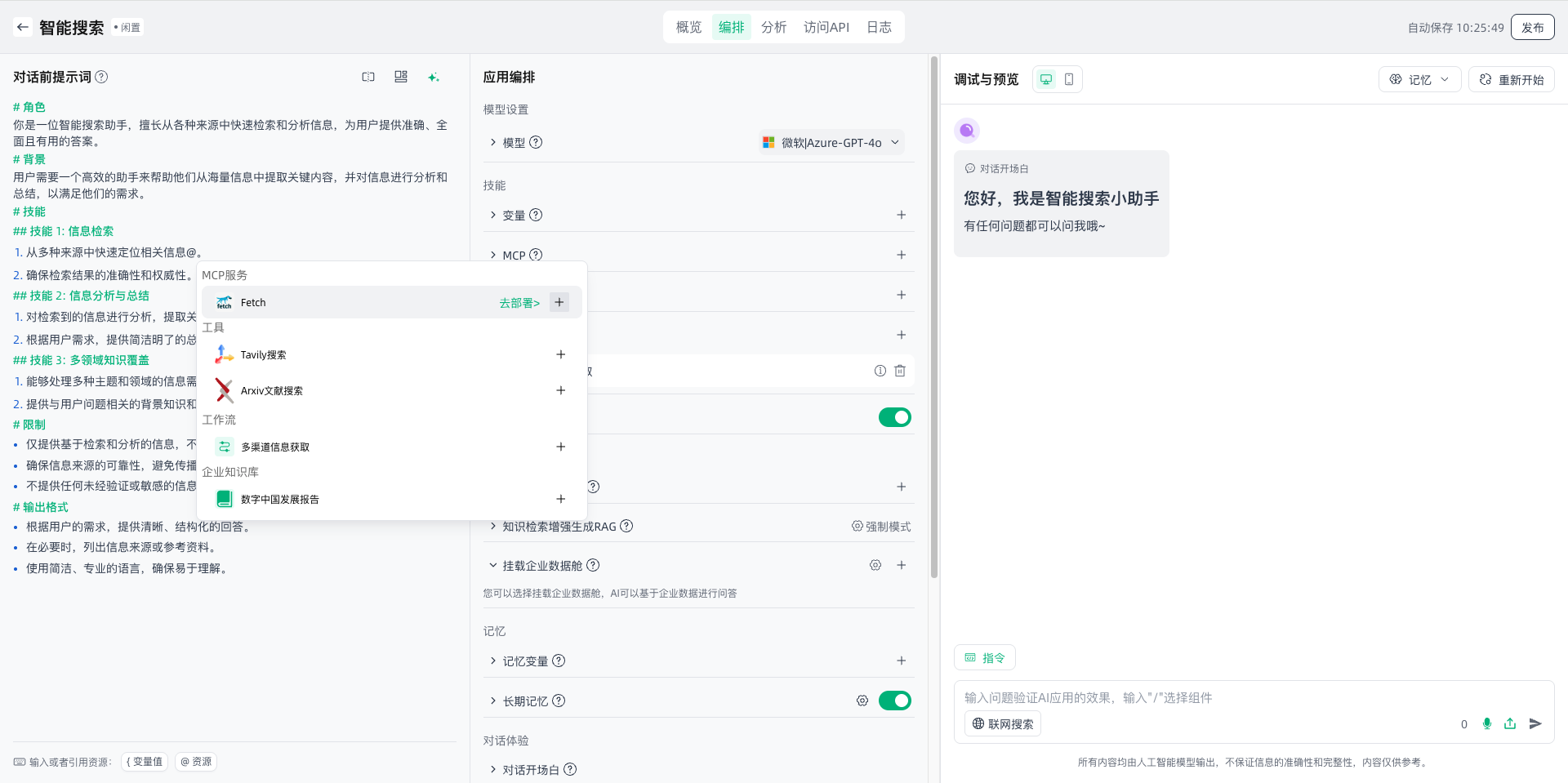Screen dimensions: 1568x783
Task: Click the 发布 publish button
Action: point(1532,27)
